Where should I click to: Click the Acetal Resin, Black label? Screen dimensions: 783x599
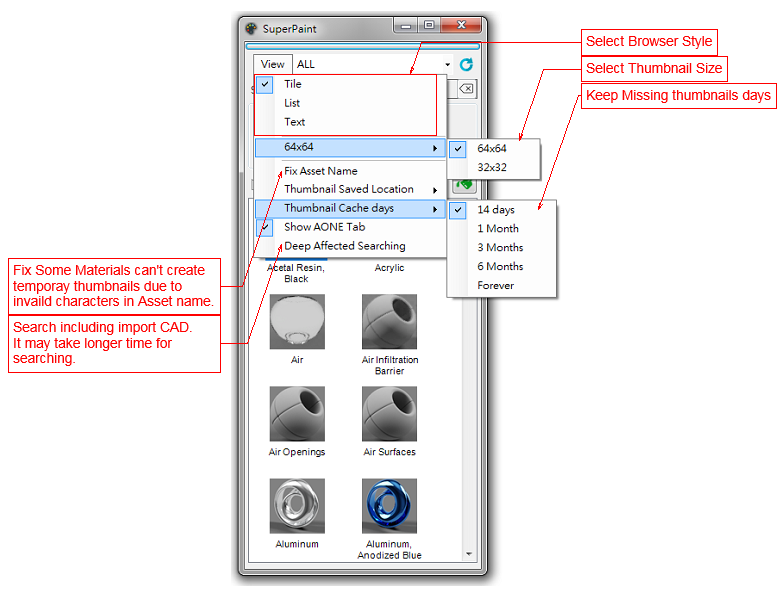click(296, 274)
